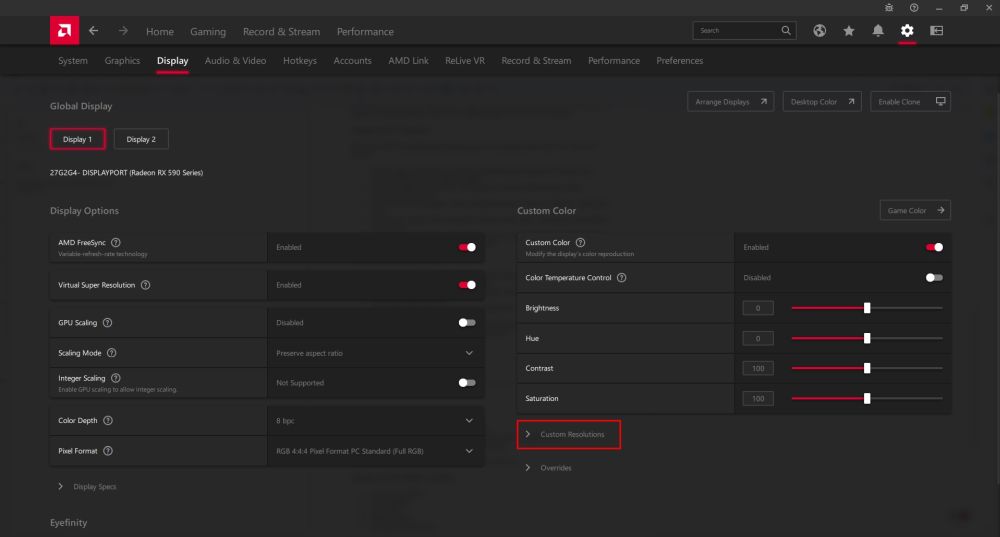This screenshot has width=1000, height=537.
Task: Click the AMD logo icon
Action: [64, 31]
